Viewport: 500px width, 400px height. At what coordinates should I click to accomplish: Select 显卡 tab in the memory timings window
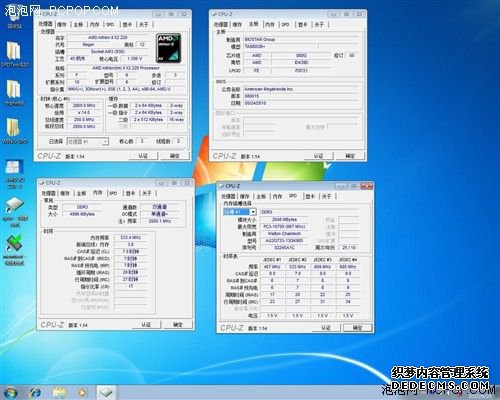click(x=130, y=193)
